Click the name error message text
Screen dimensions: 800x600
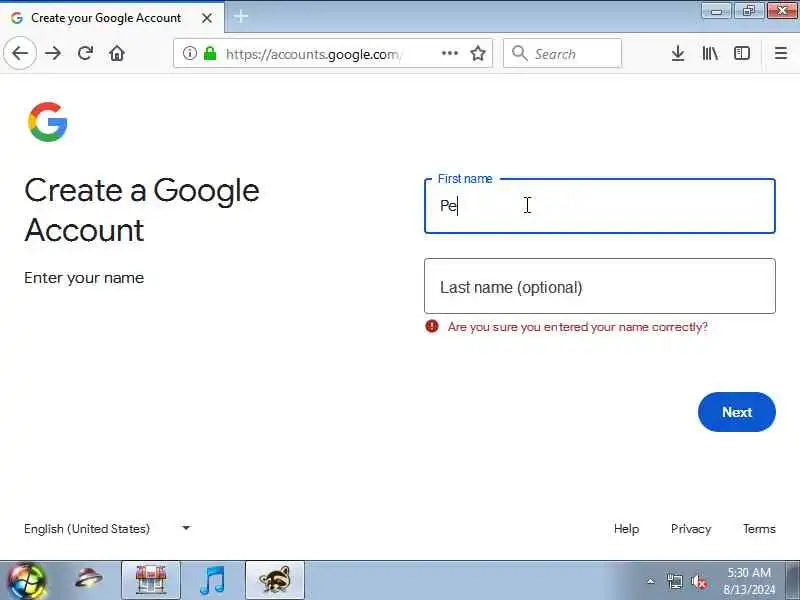tap(578, 327)
